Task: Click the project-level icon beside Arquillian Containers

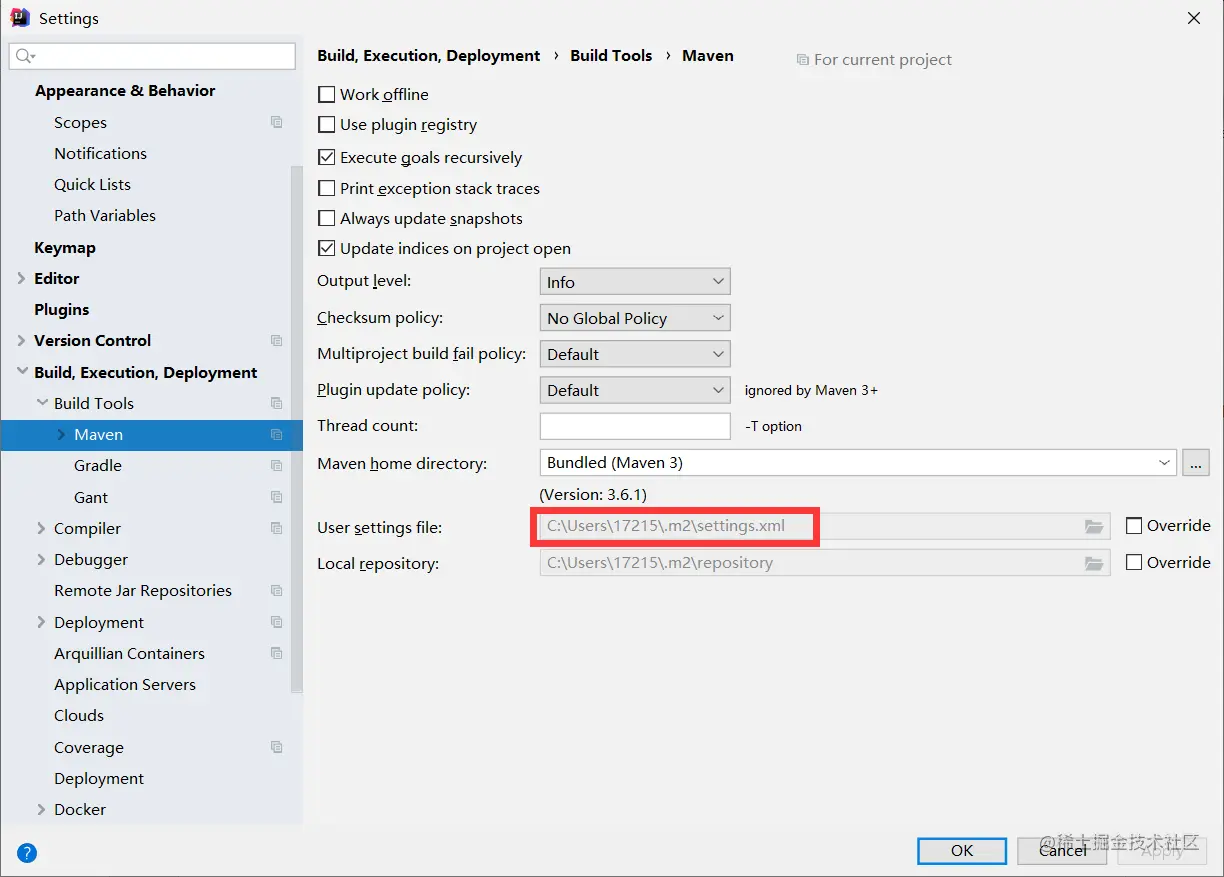Action: (x=277, y=653)
